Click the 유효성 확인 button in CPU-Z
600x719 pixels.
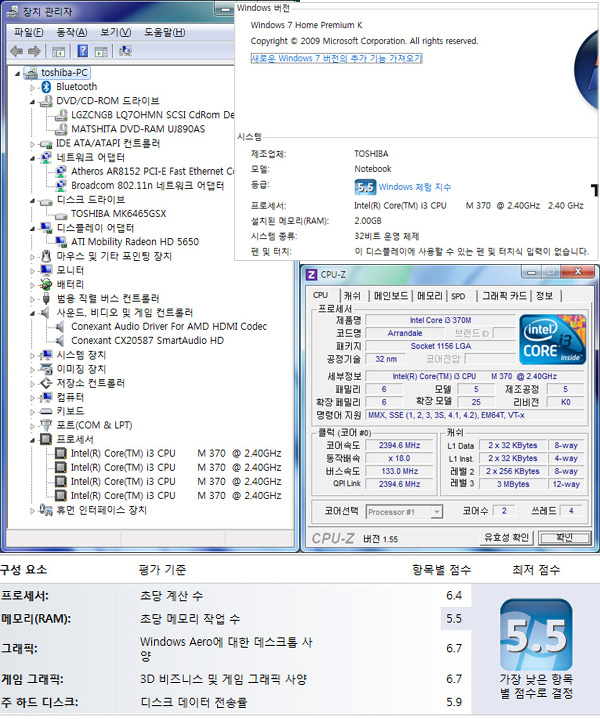click(x=507, y=537)
